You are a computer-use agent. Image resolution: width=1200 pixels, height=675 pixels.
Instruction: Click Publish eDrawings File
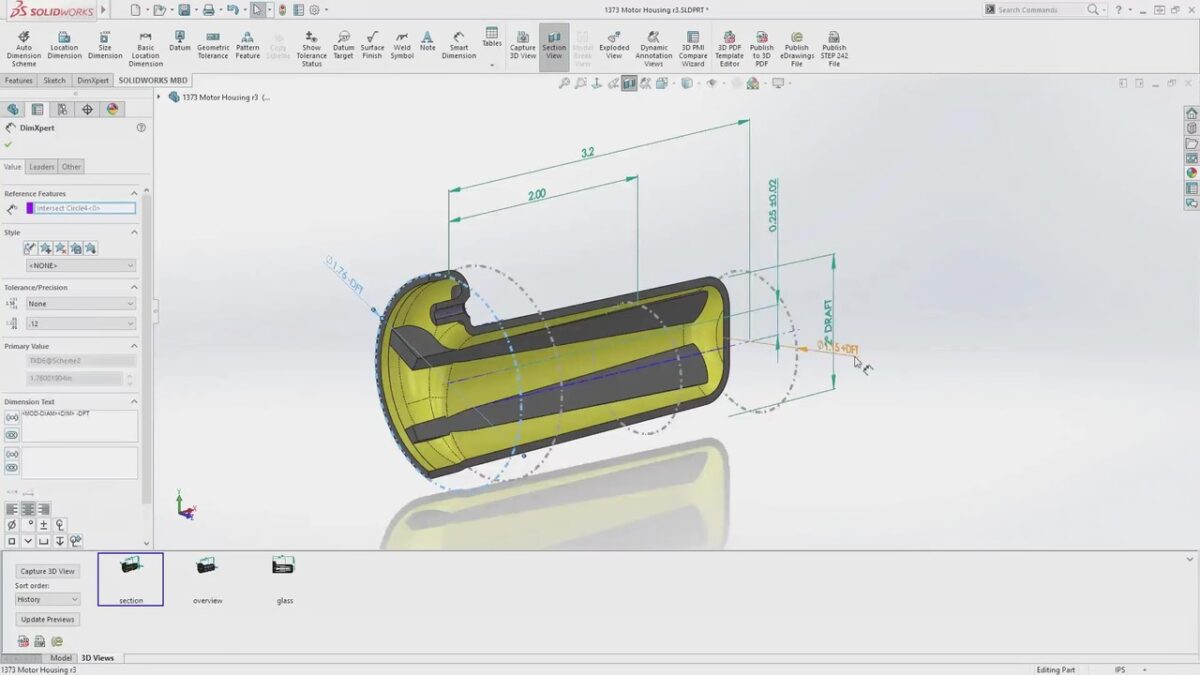tap(797, 48)
